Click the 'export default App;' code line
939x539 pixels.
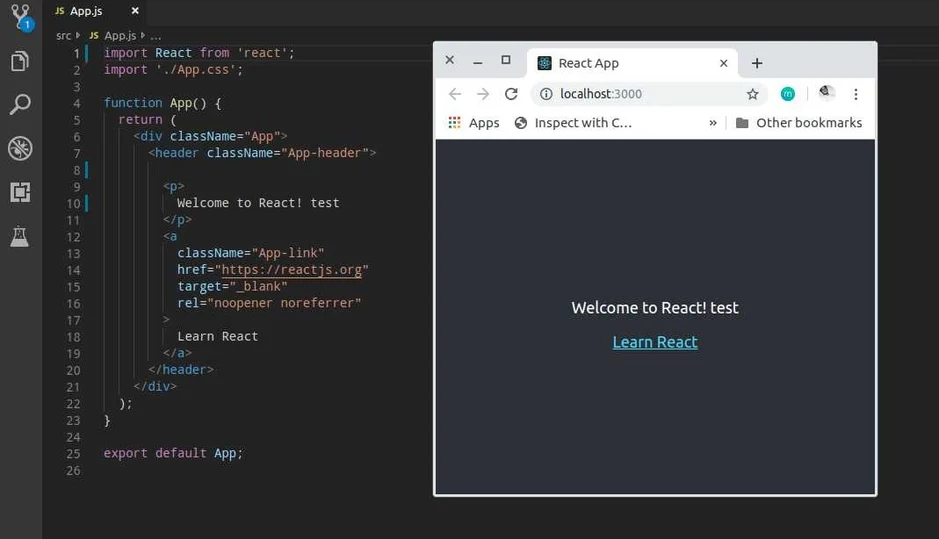(x=173, y=453)
